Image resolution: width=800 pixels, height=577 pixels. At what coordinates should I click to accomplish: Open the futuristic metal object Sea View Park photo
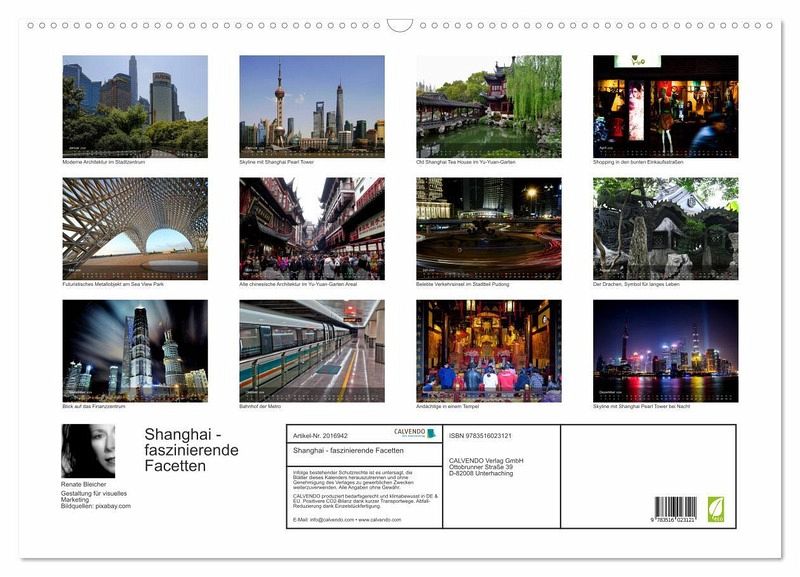tap(135, 229)
